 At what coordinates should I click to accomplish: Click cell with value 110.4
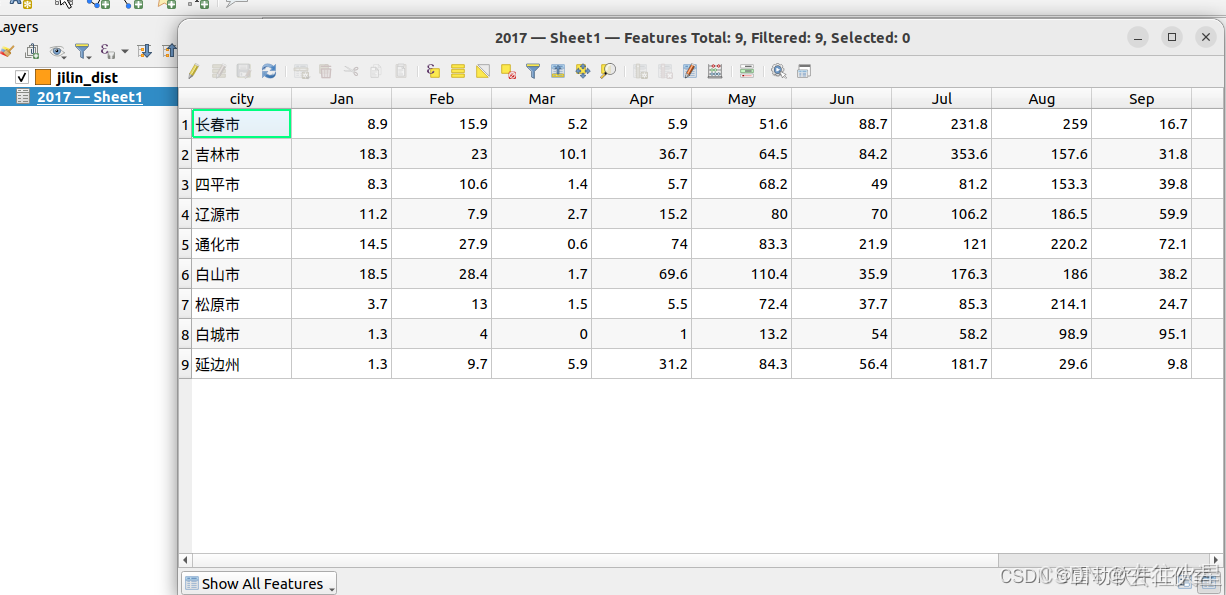click(742, 274)
